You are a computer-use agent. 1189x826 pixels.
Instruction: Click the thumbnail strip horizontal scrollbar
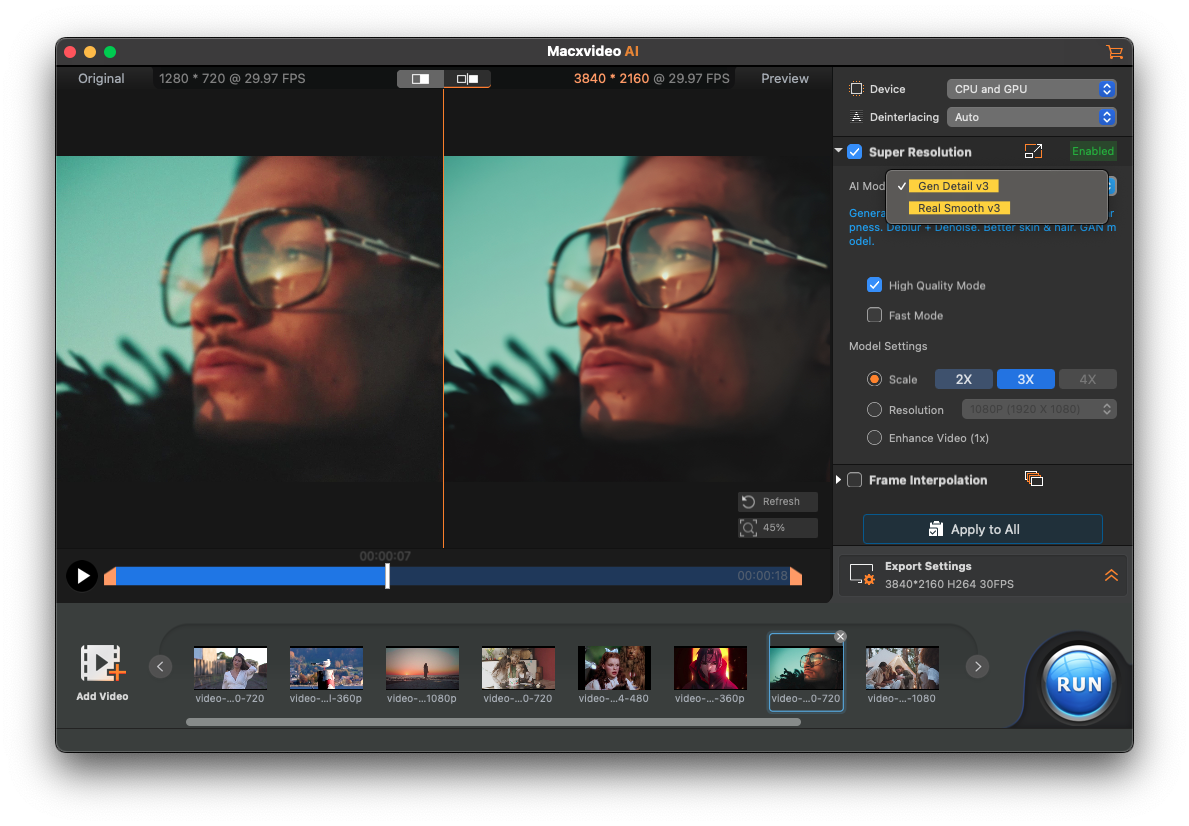(x=493, y=722)
